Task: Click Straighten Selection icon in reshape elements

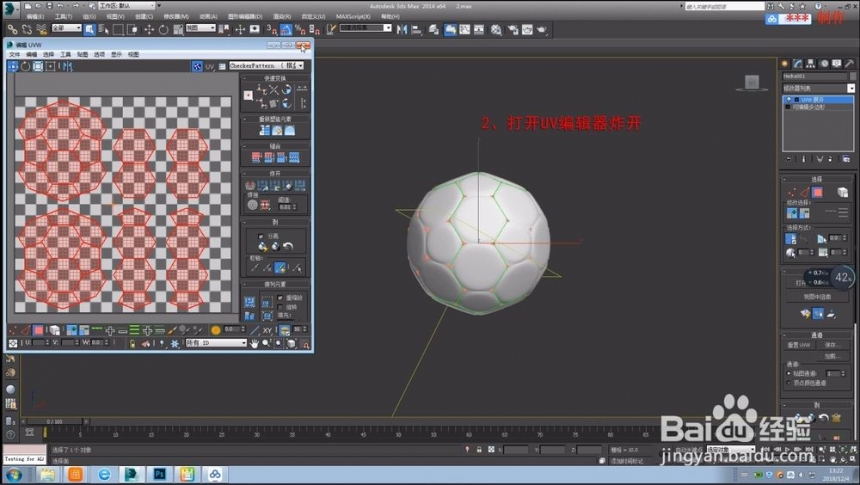Action: tap(265, 131)
